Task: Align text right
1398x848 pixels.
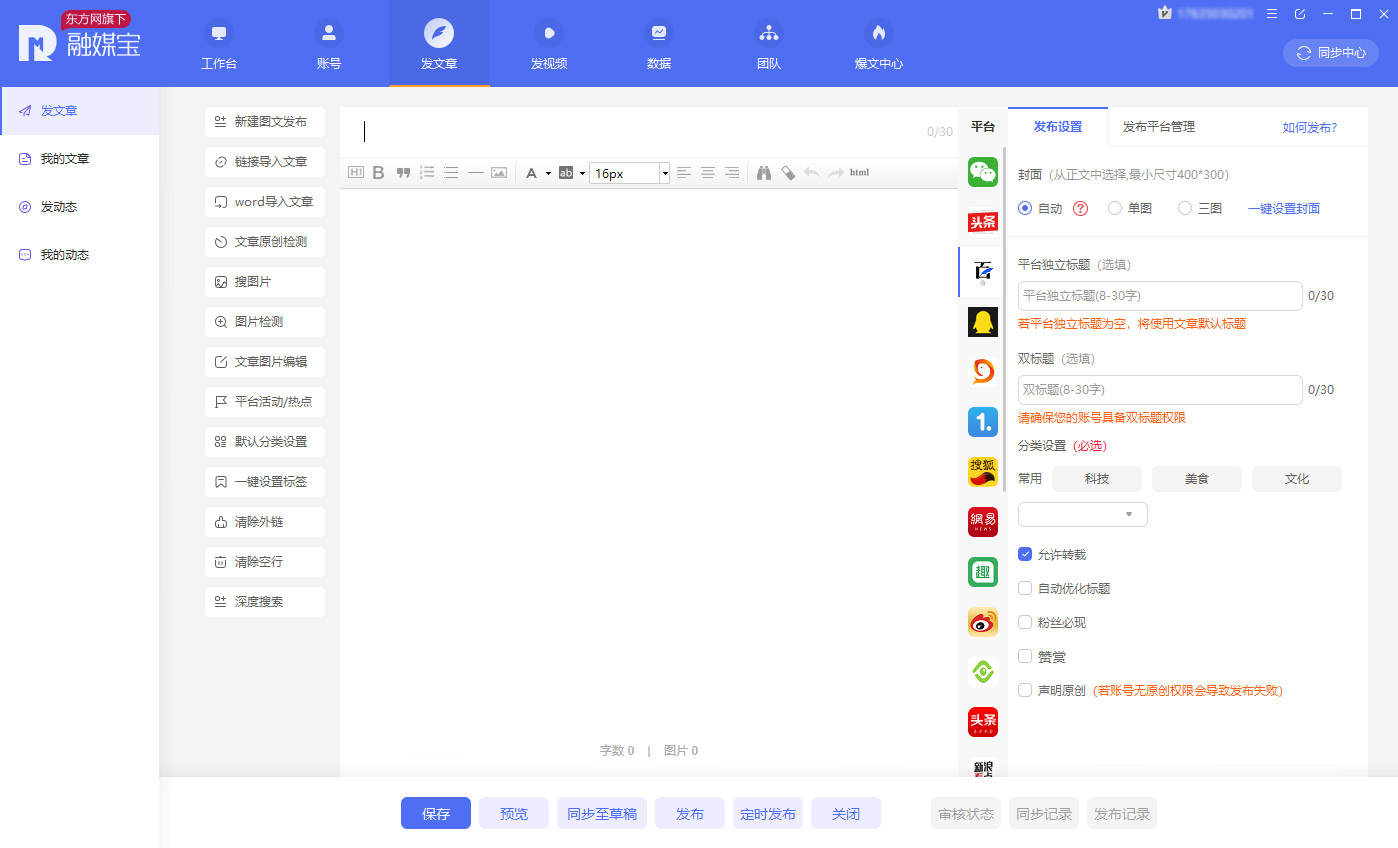Action: click(732, 173)
